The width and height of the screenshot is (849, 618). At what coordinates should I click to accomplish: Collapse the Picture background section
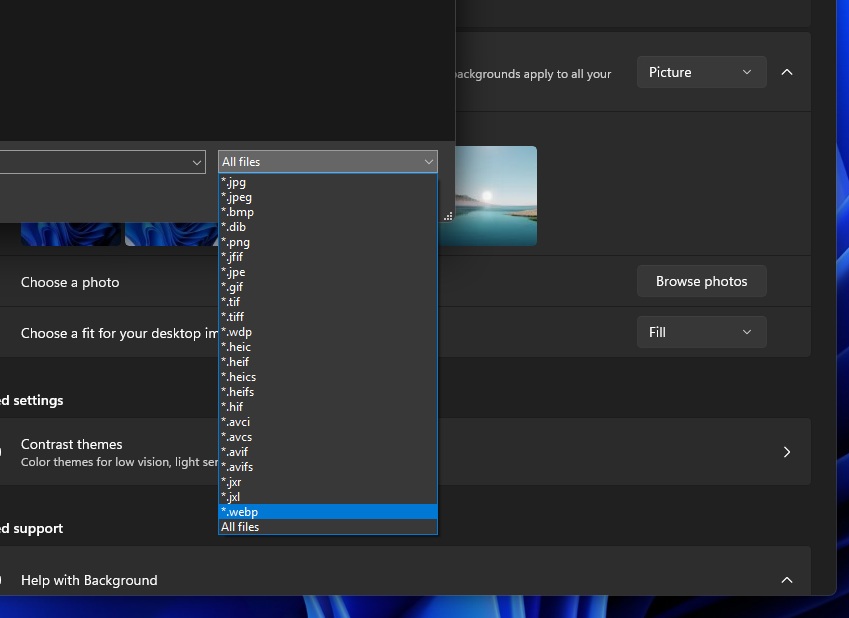786,71
